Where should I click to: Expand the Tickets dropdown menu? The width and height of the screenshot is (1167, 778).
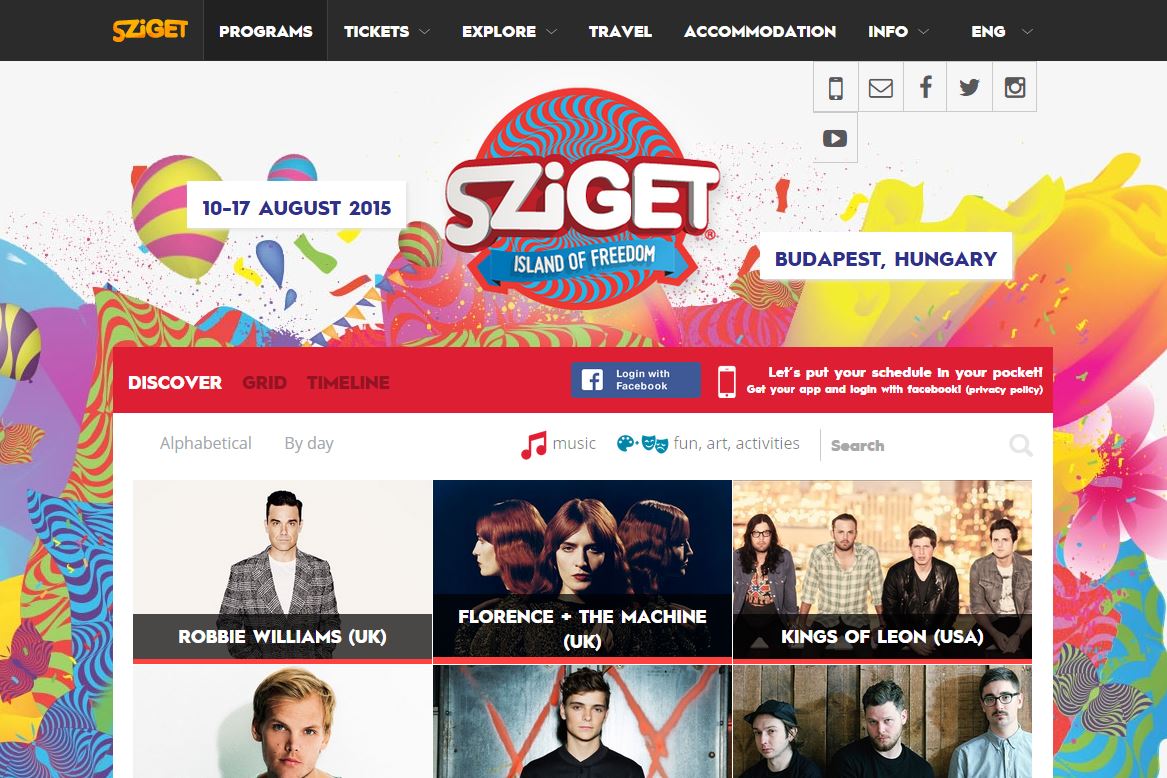click(387, 31)
